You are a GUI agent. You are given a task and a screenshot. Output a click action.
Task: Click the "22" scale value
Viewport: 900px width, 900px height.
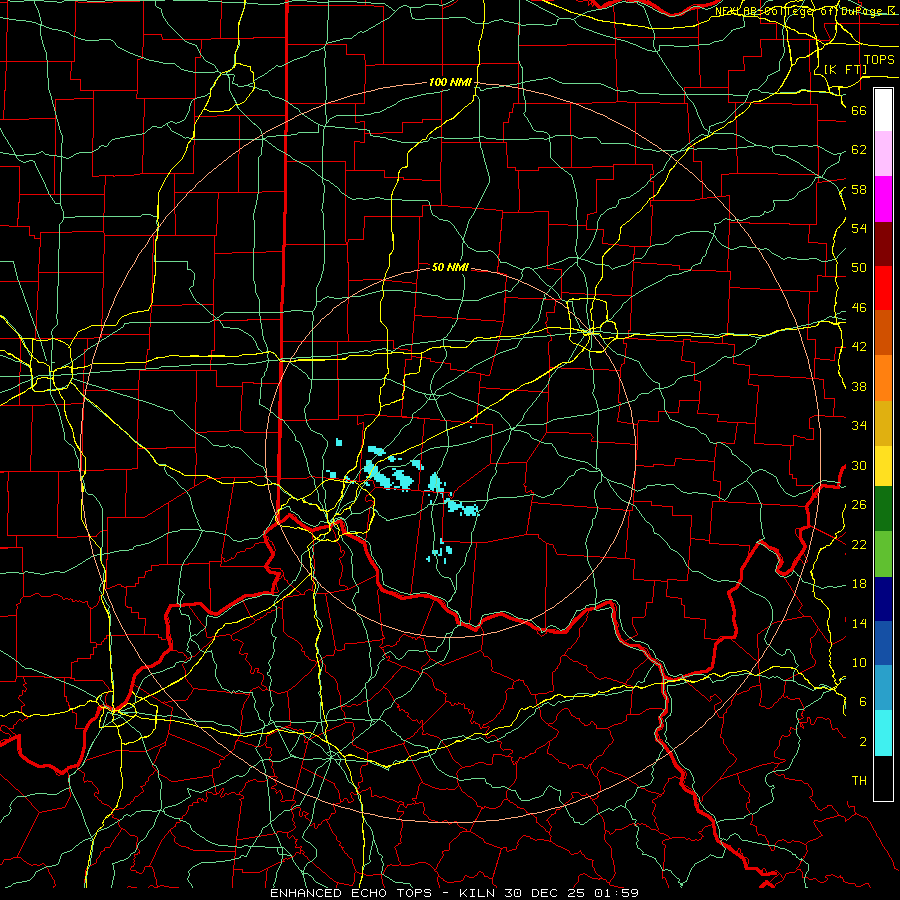(x=859, y=544)
